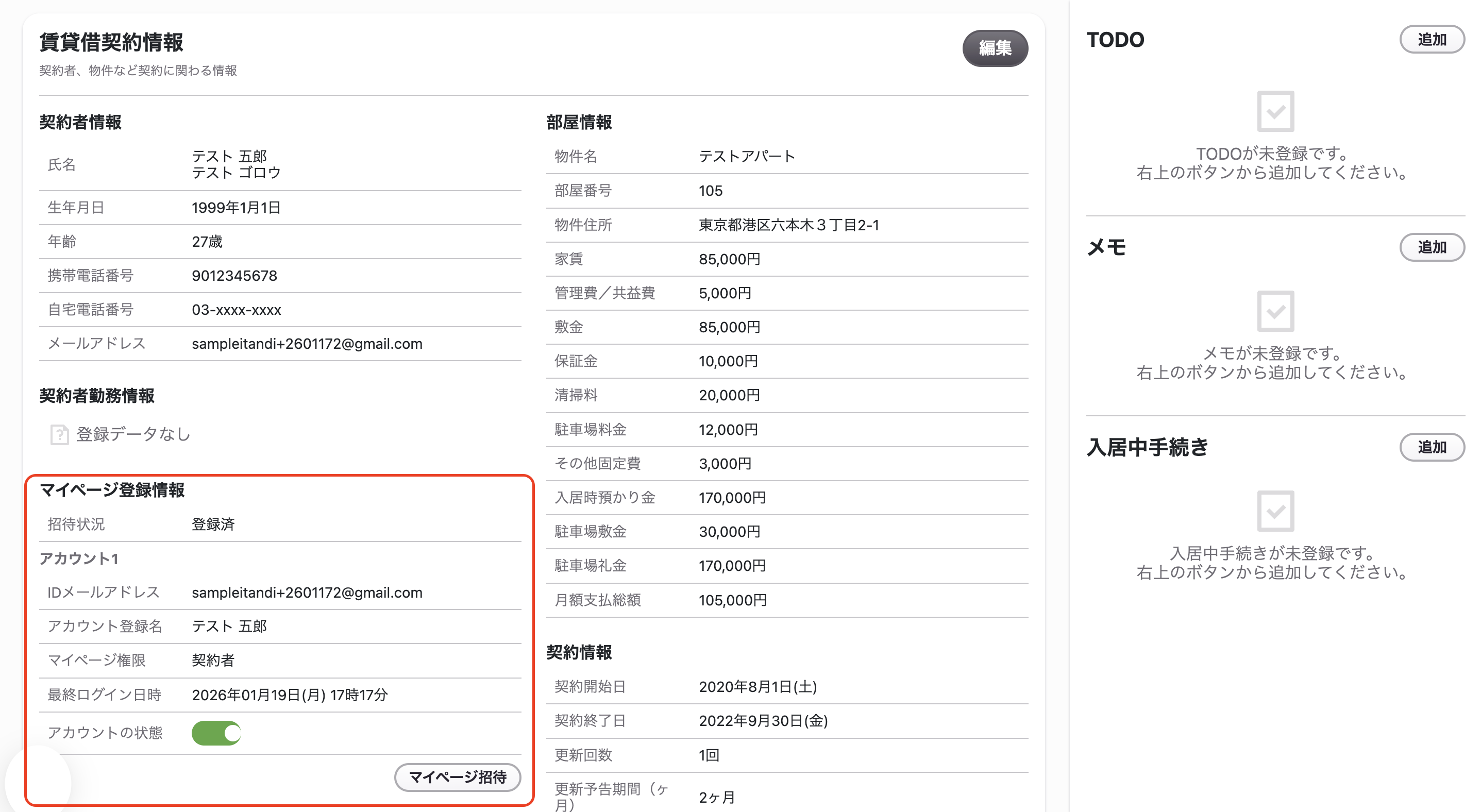Click the 駐車場礼金 value 170,000円
The image size is (1481, 812).
(x=732, y=566)
